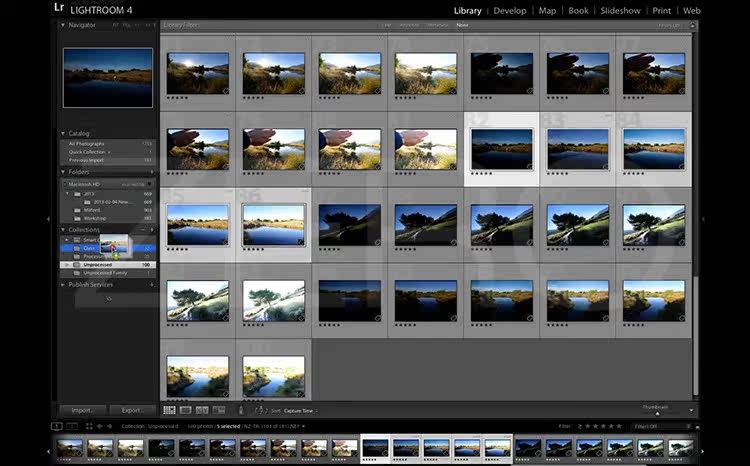Adjust the Thumbnails size slider
Image resolution: width=750 pixels, height=466 pixels.
click(657, 413)
